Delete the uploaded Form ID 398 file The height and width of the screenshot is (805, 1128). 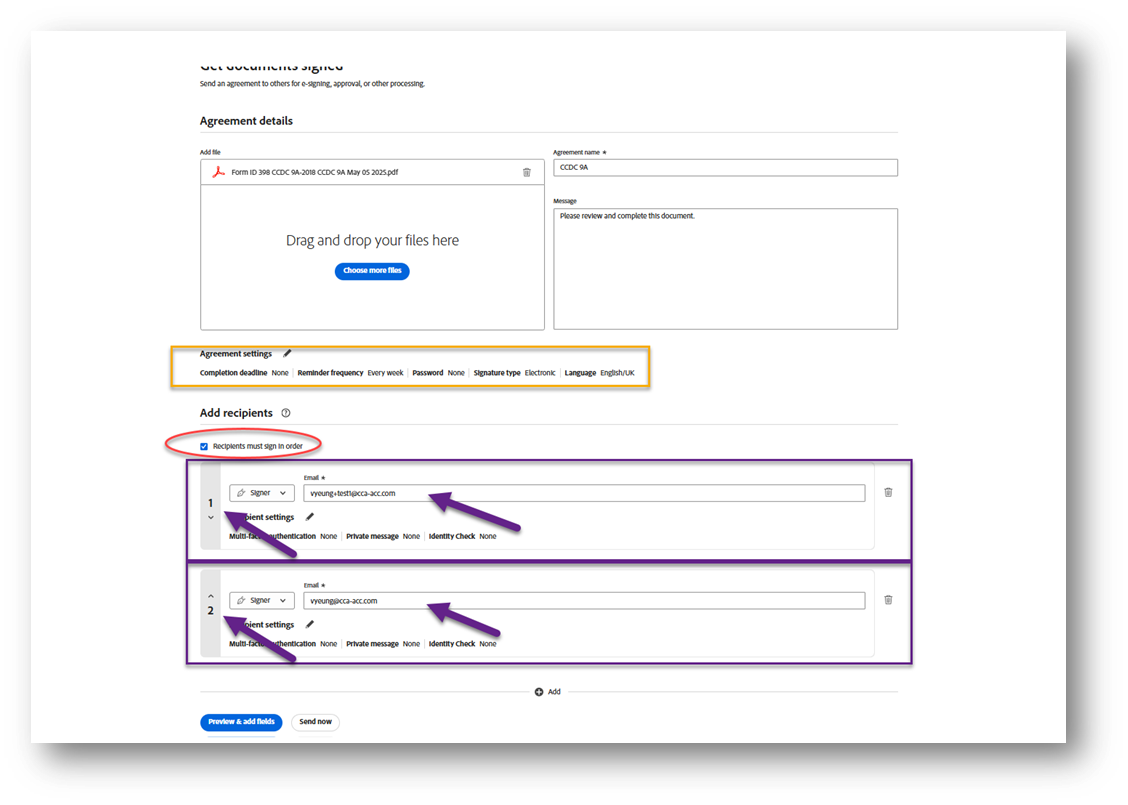527,171
